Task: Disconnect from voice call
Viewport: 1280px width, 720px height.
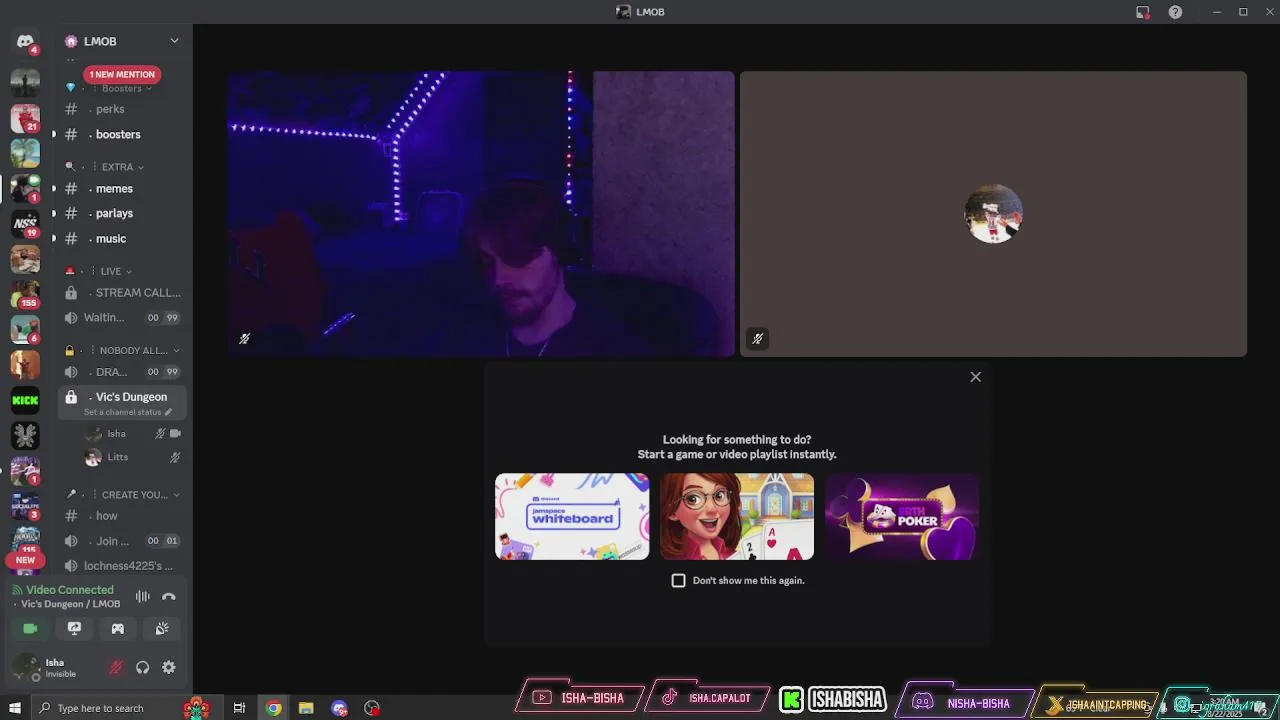Action: [169, 597]
